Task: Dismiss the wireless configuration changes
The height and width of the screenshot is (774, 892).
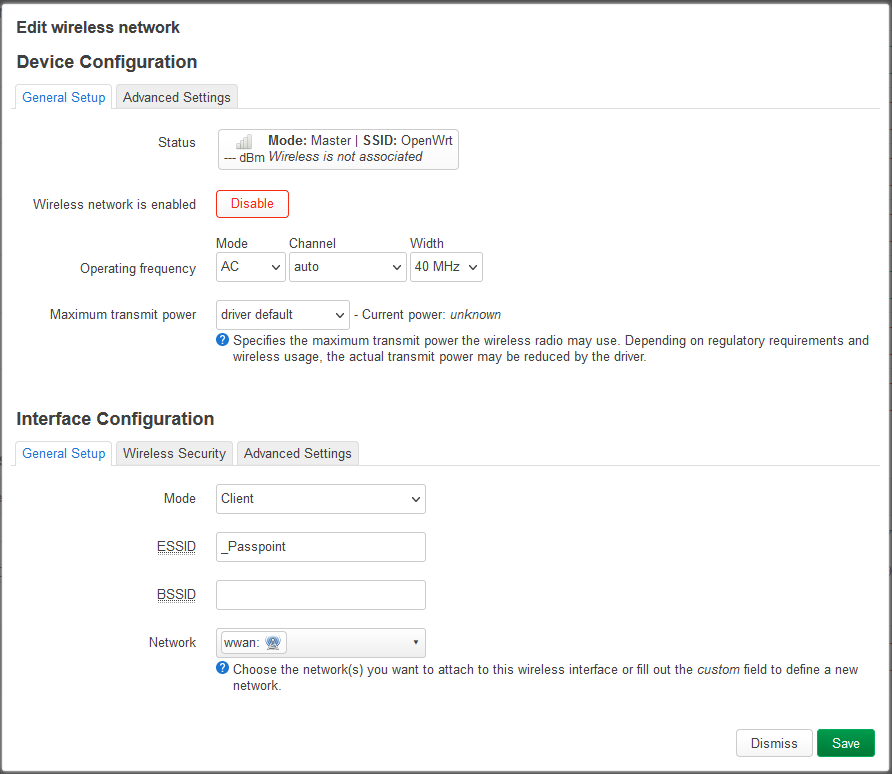Action: tap(774, 742)
